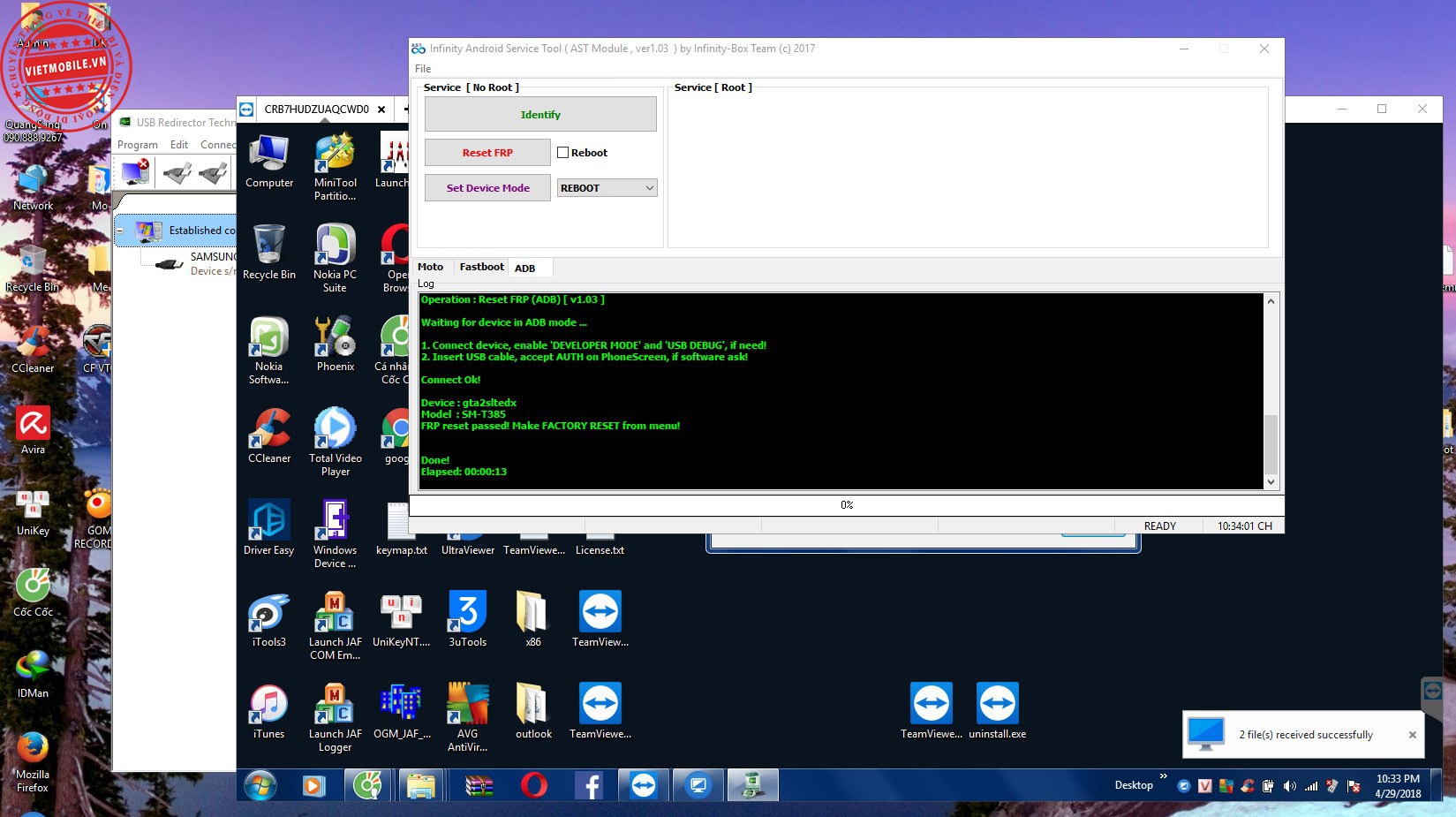This screenshot has height=817, width=1456.
Task: Click the remote taskbar volume icon
Action: (1289, 786)
